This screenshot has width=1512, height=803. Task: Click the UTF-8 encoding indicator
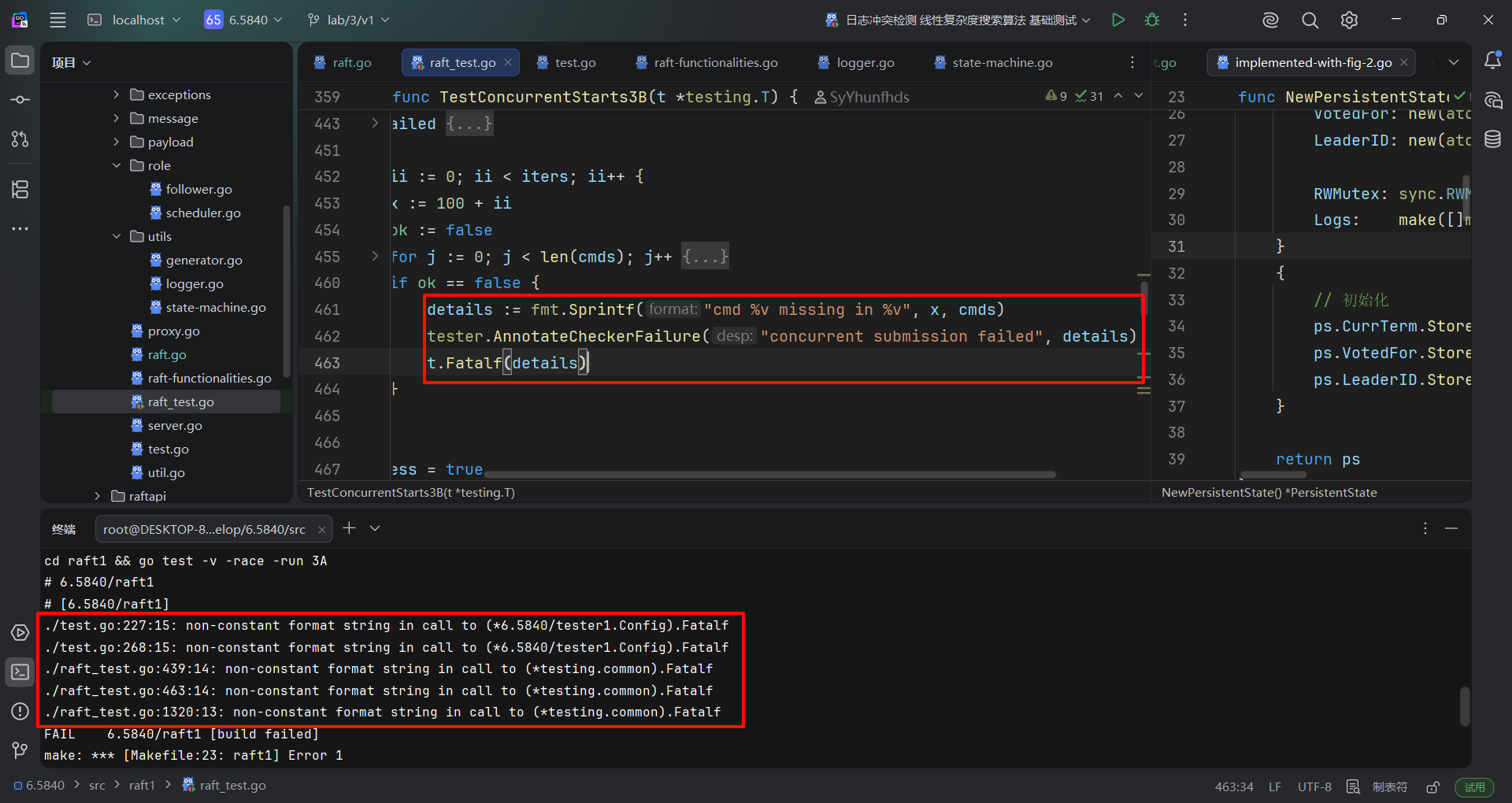(1314, 786)
